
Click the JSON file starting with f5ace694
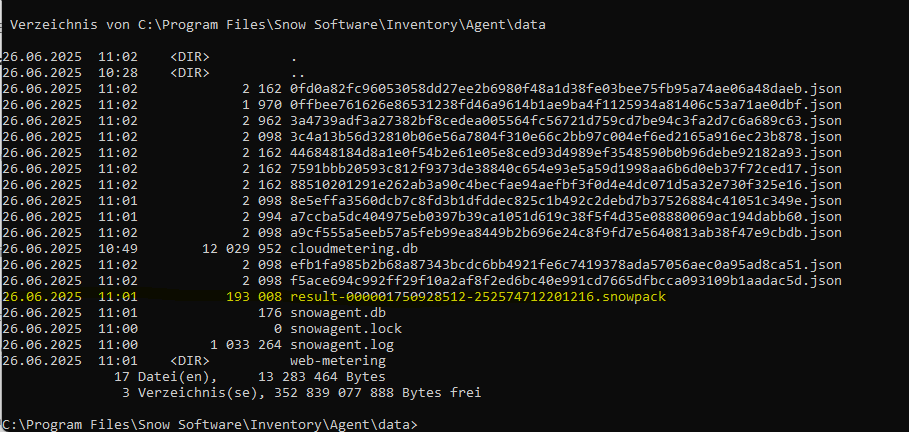click(x=565, y=280)
